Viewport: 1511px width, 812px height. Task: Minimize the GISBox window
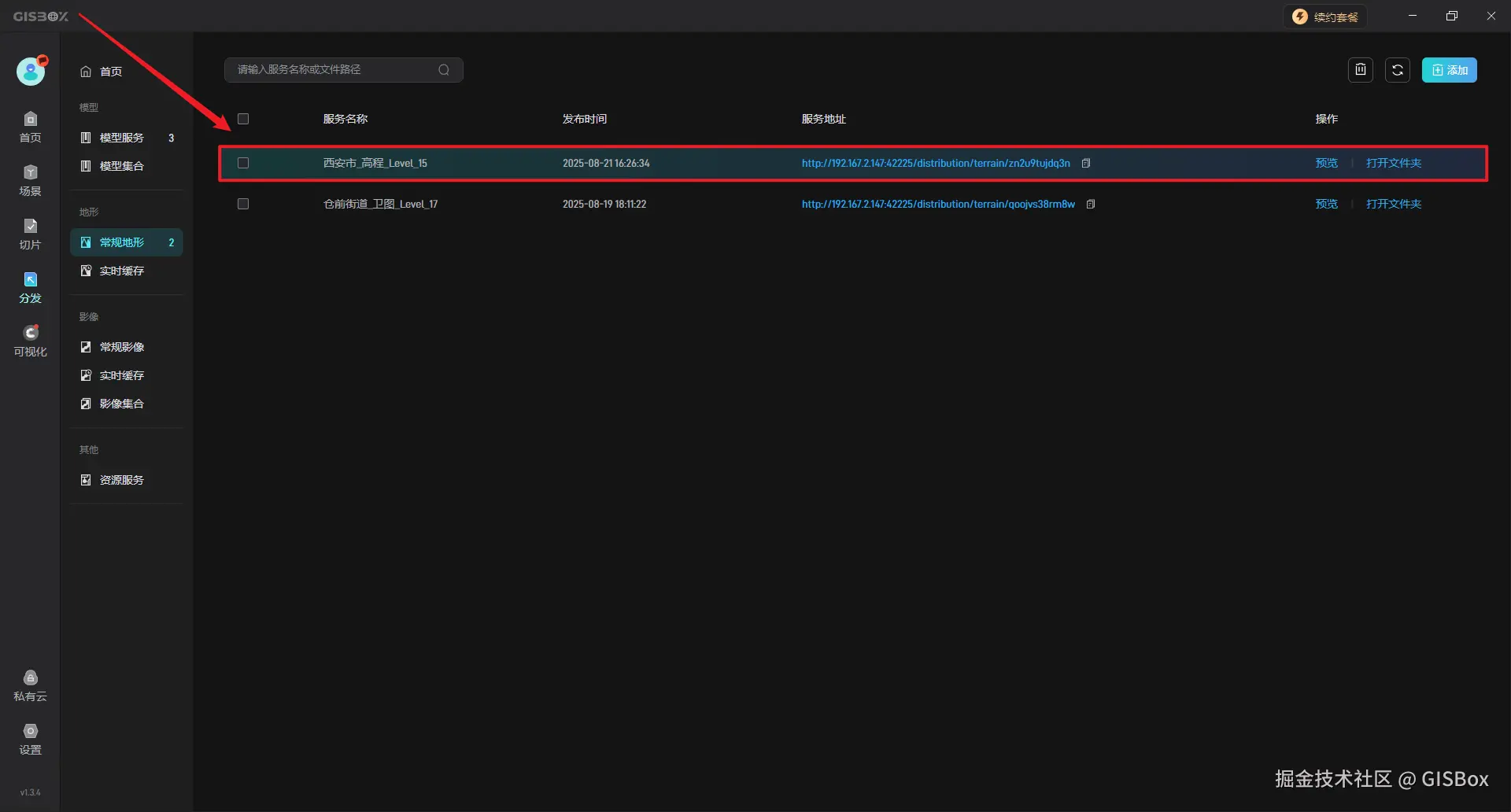pyautogui.click(x=1413, y=16)
